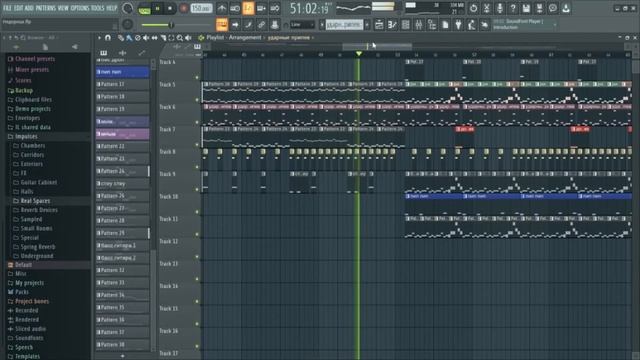Image resolution: width=640 pixels, height=360 pixels.
Task: Toggle the Browser view icon
Action: coord(432,25)
